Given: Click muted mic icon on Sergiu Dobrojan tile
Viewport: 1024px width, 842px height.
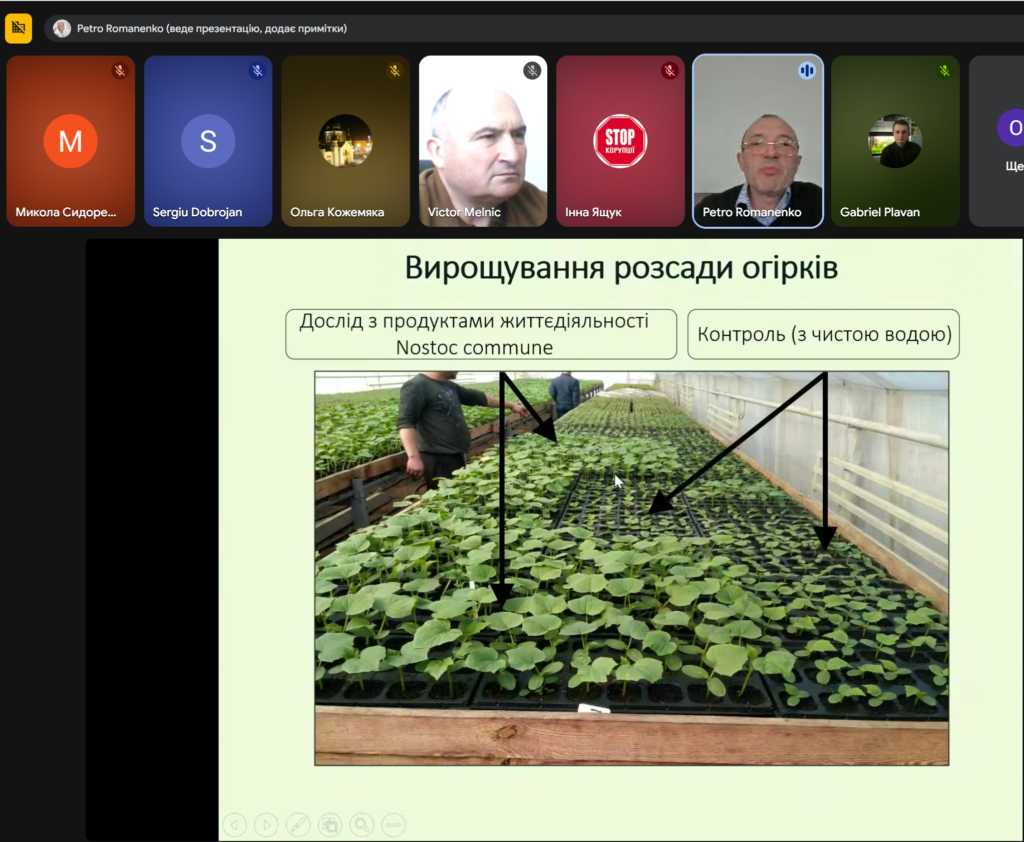Looking at the screenshot, I should 256,71.
